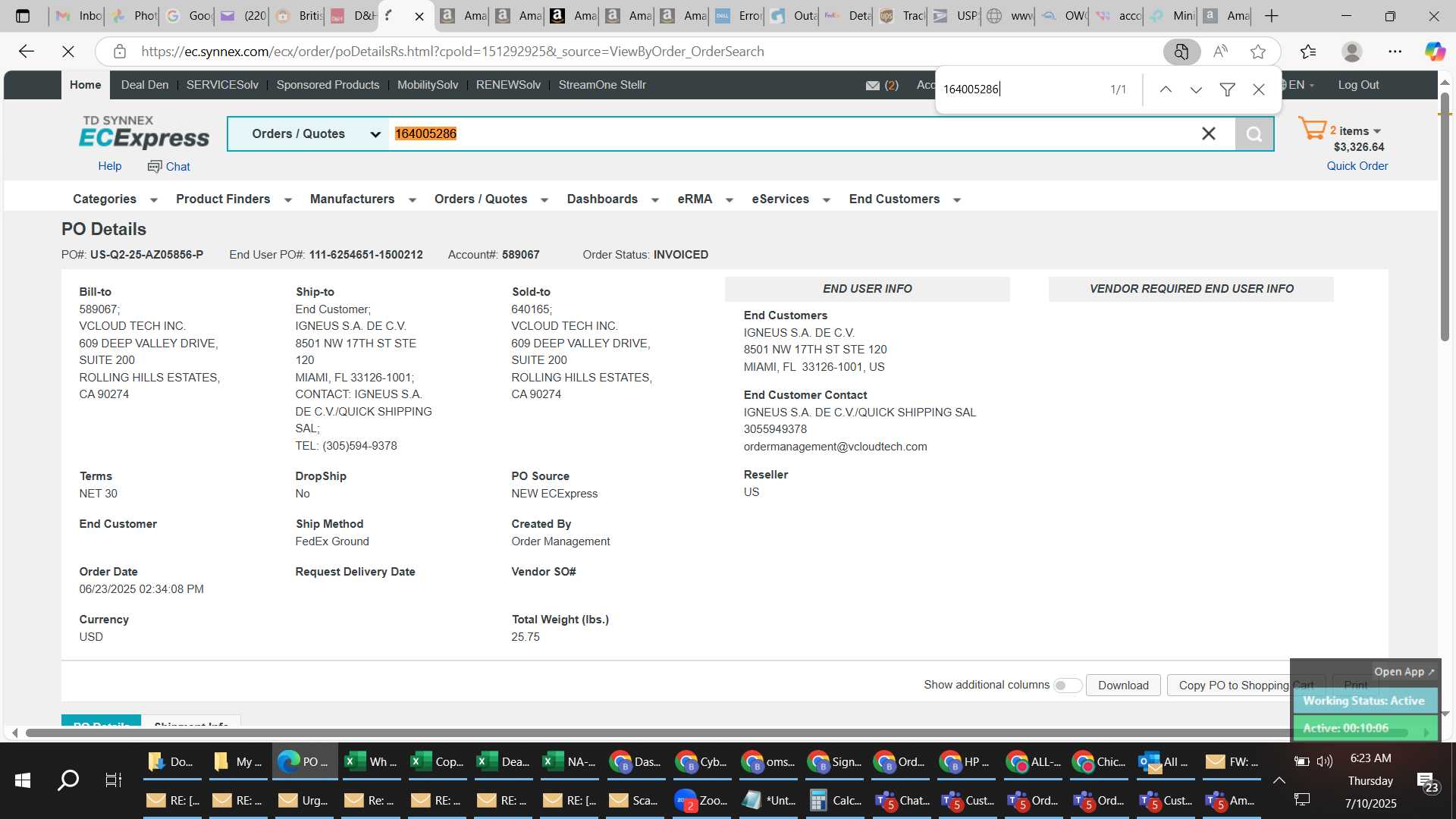Expand the cart items dropdown
Screen dimensions: 1456x819
1377,131
